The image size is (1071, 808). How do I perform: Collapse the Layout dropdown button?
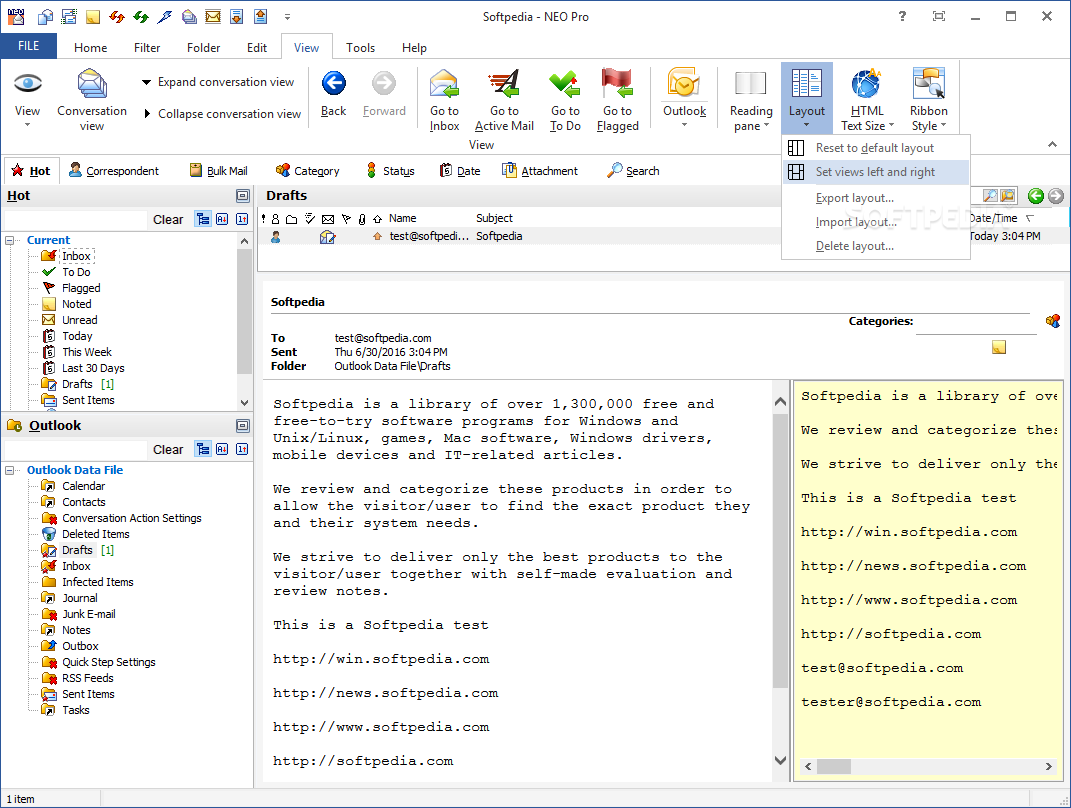pyautogui.click(x=807, y=98)
